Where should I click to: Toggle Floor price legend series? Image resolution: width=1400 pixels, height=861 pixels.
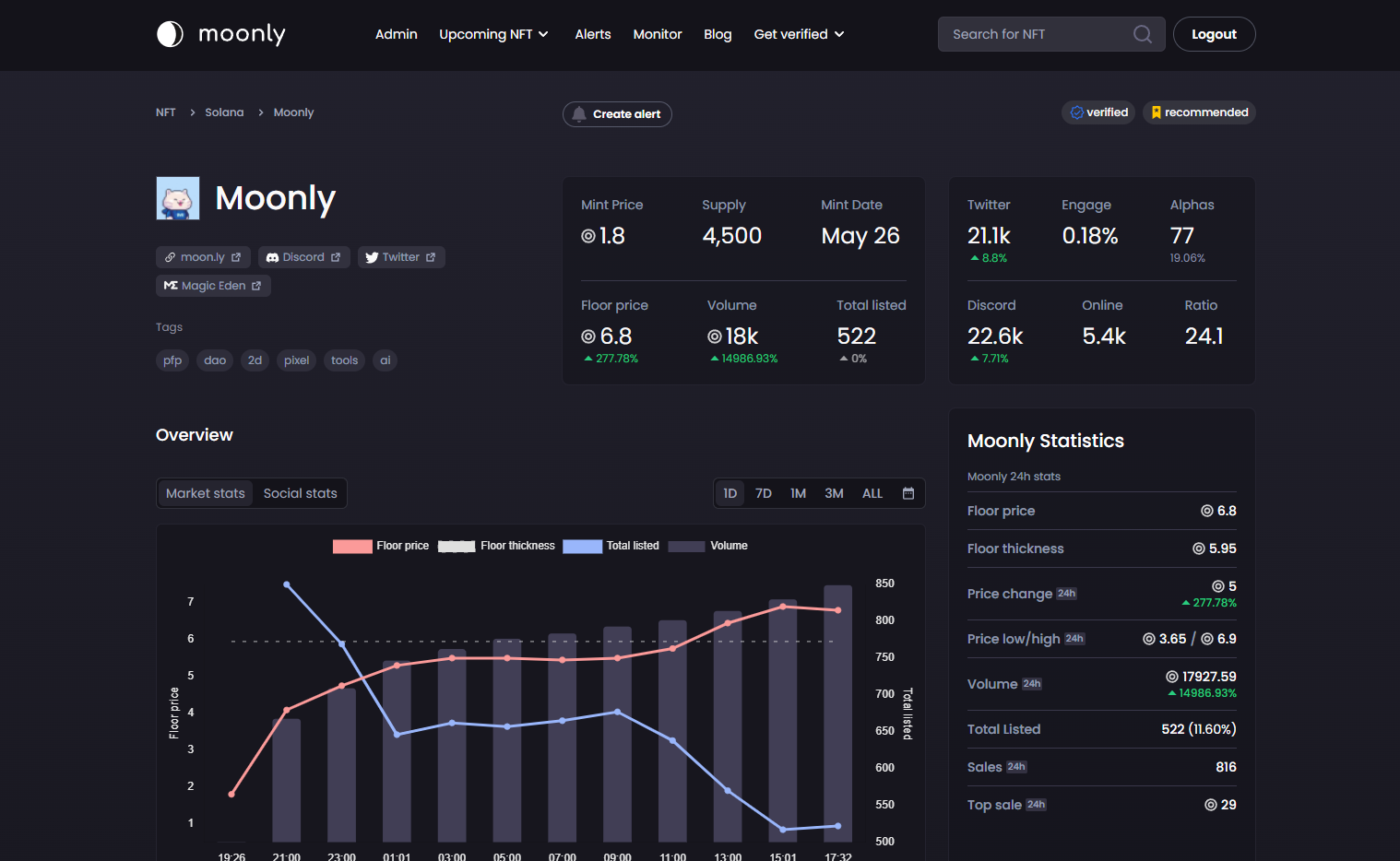coord(381,546)
